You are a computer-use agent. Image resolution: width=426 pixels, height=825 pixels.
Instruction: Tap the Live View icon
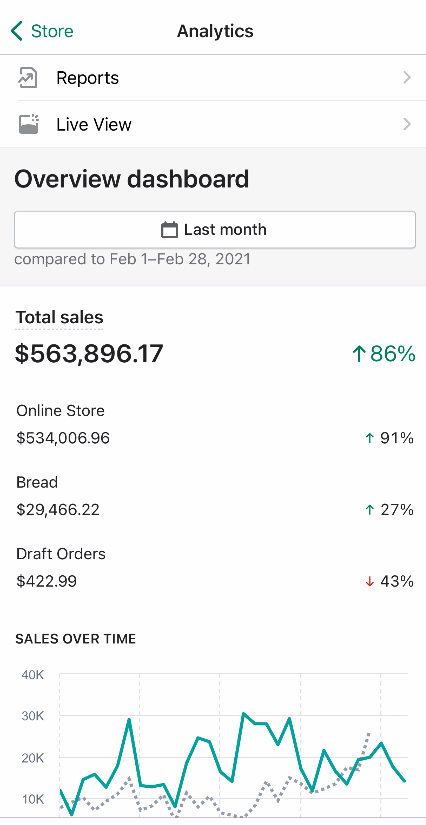(x=28, y=124)
